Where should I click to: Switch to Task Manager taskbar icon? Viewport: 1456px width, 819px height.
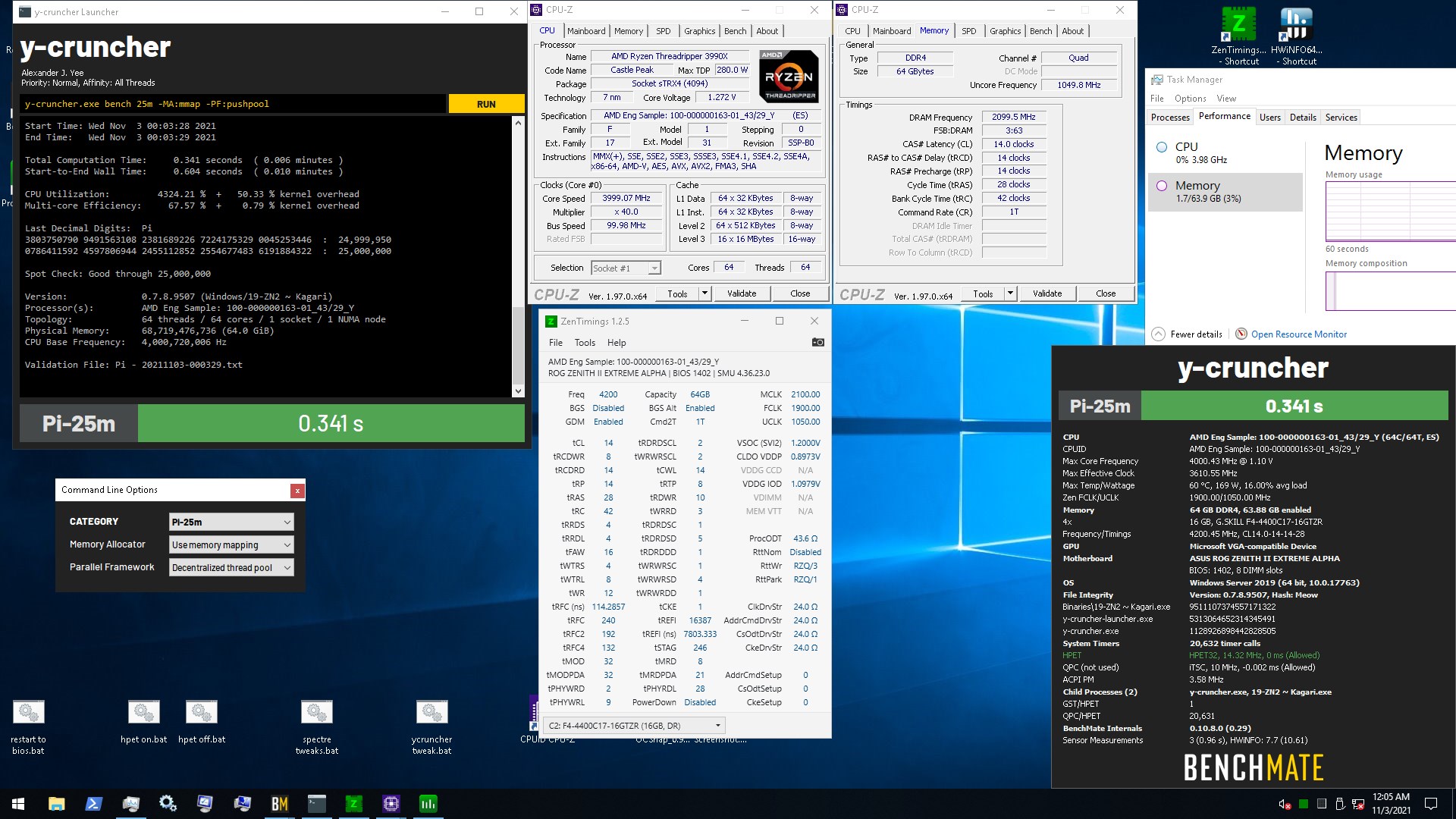tap(130, 804)
